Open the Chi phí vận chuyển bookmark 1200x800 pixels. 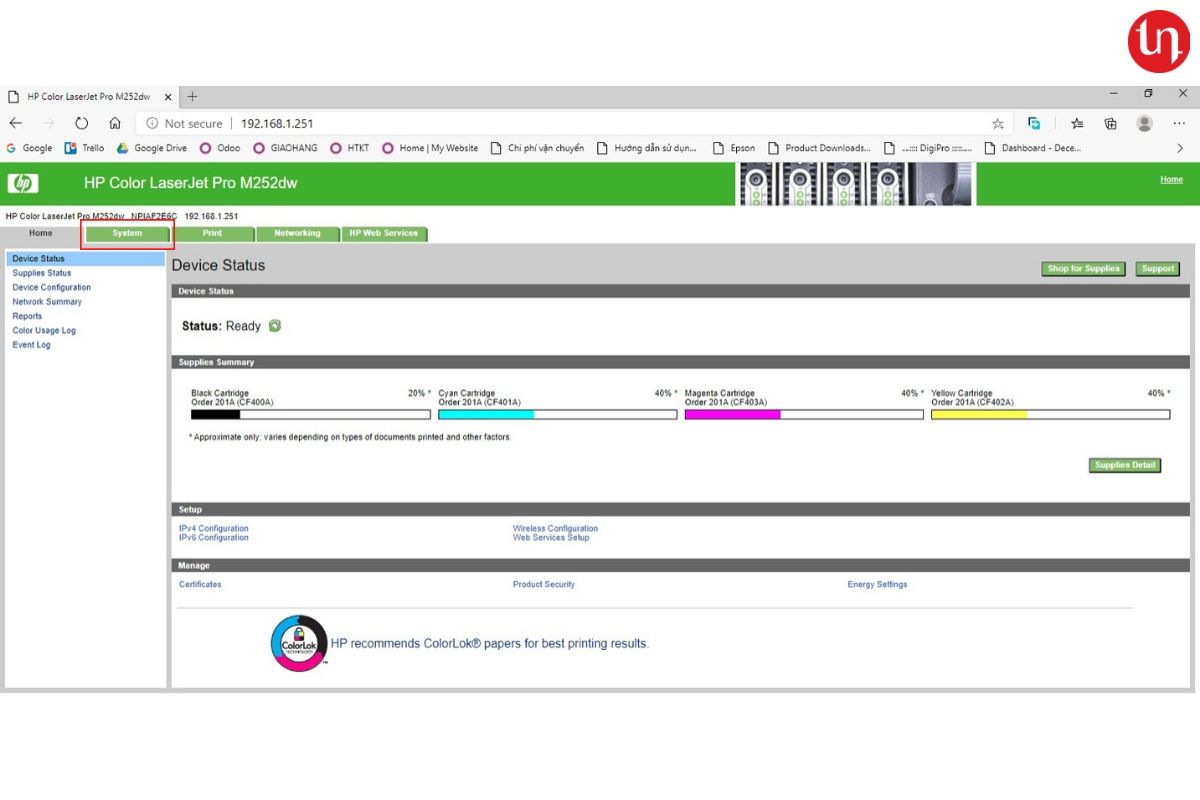pyautogui.click(x=537, y=148)
